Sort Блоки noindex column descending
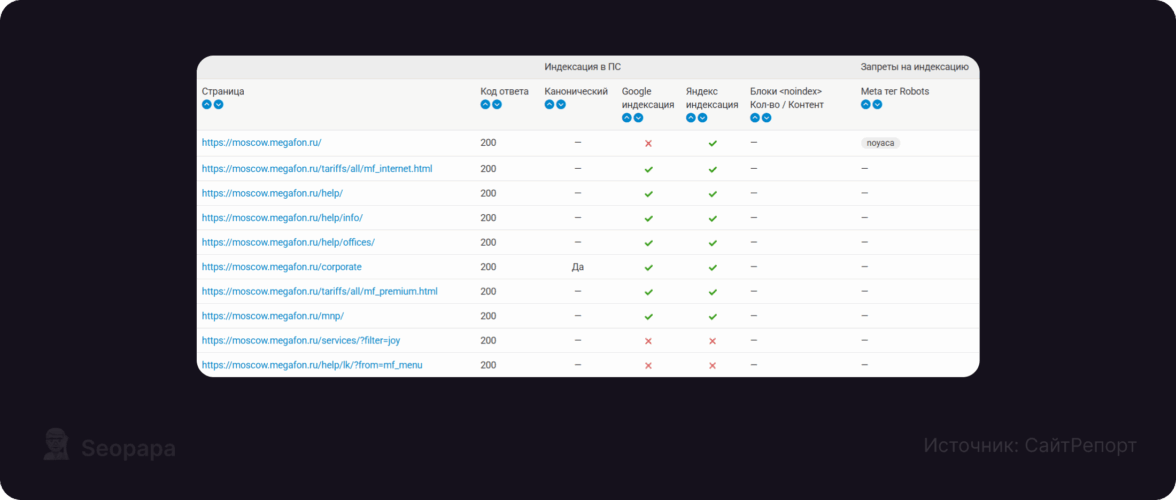This screenshot has width=1176, height=500. coord(767,117)
